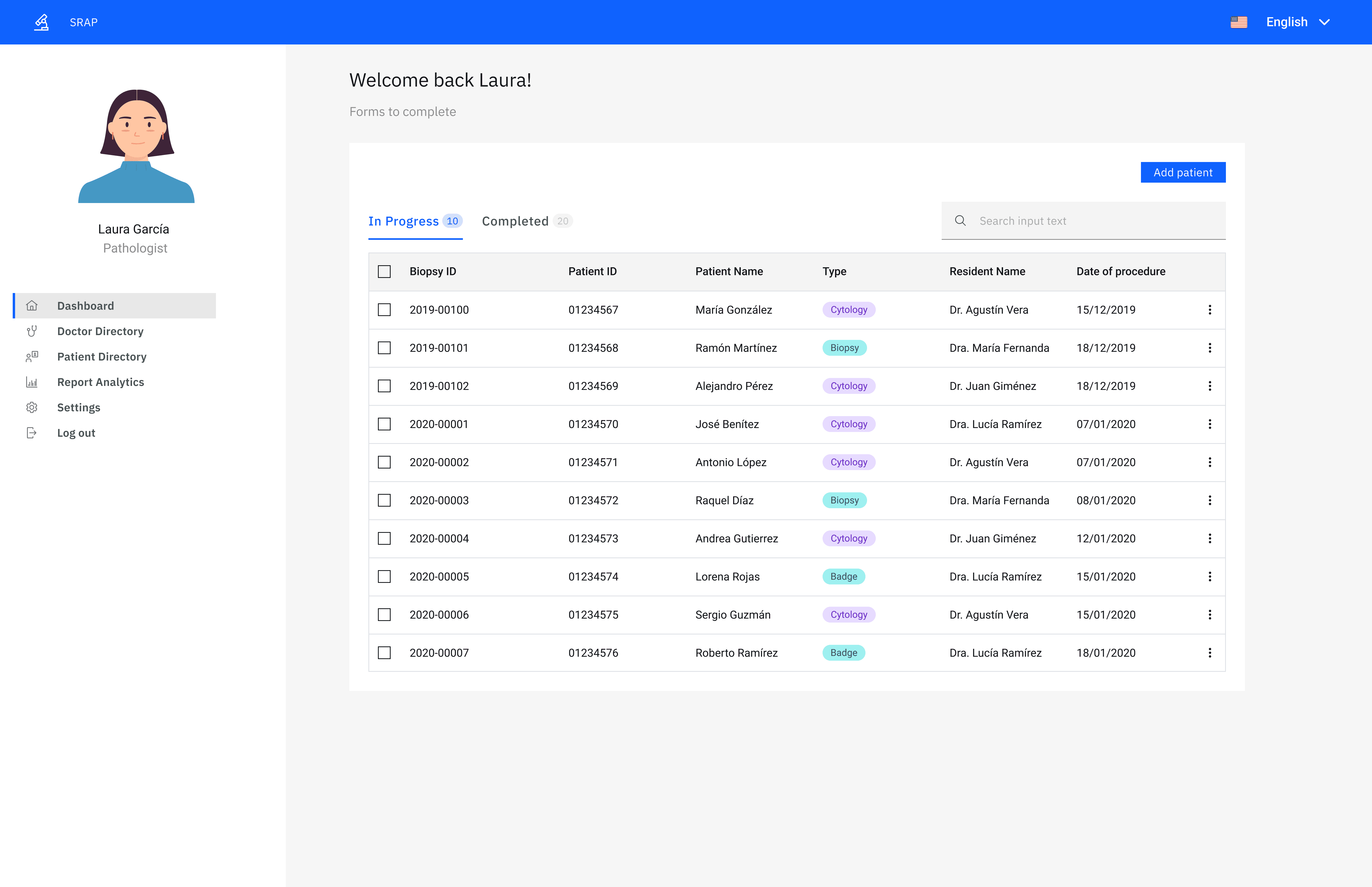Image resolution: width=1372 pixels, height=887 pixels.
Task: Click the Doctor Directory stethoscope icon
Action: pyautogui.click(x=32, y=331)
